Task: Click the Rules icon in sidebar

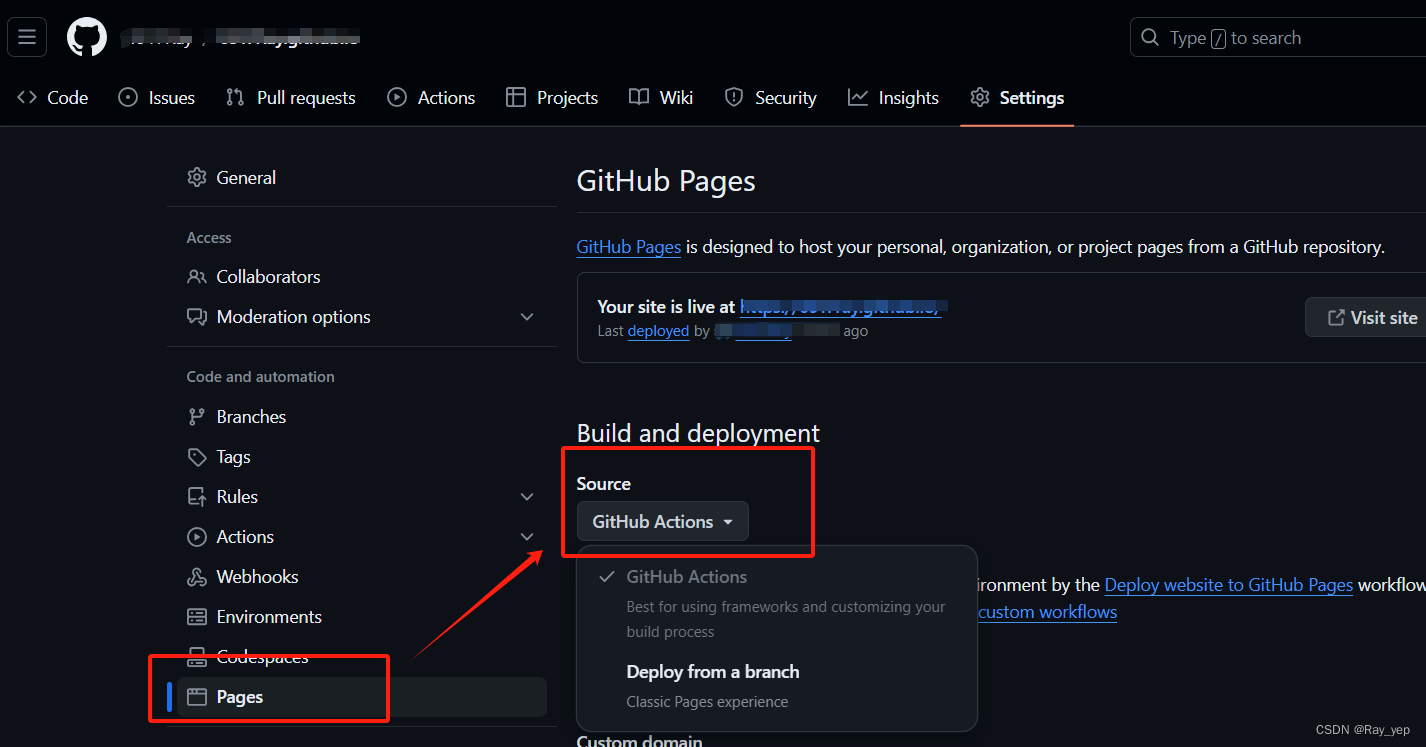Action: (x=197, y=496)
